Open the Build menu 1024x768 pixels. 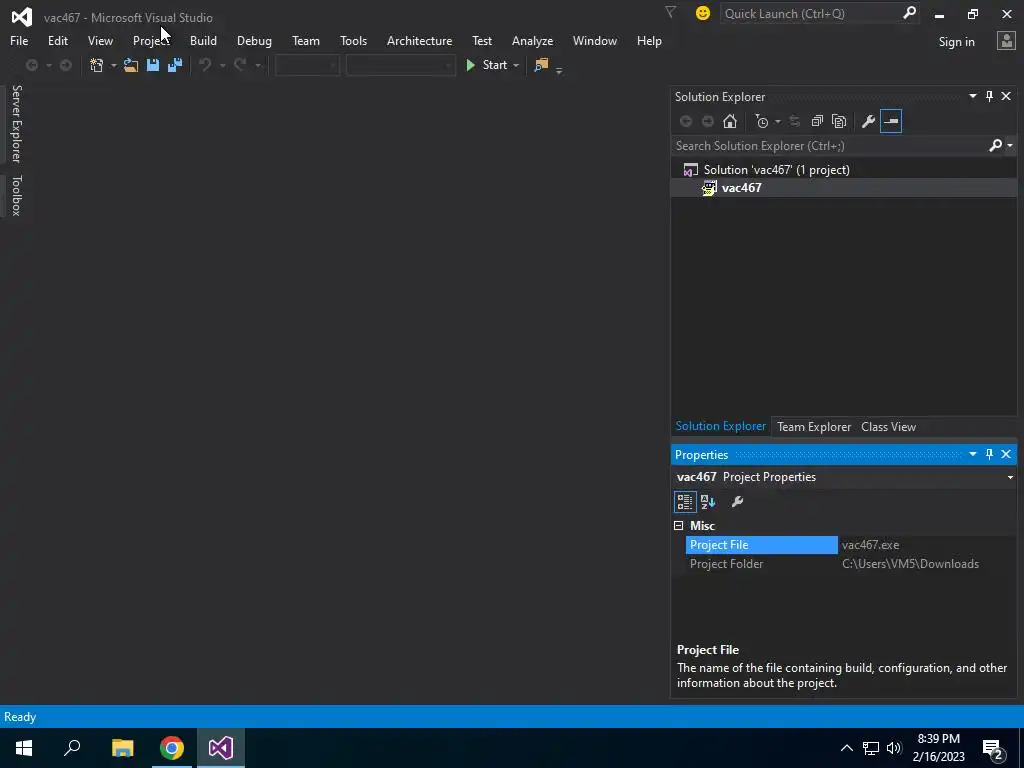click(203, 40)
